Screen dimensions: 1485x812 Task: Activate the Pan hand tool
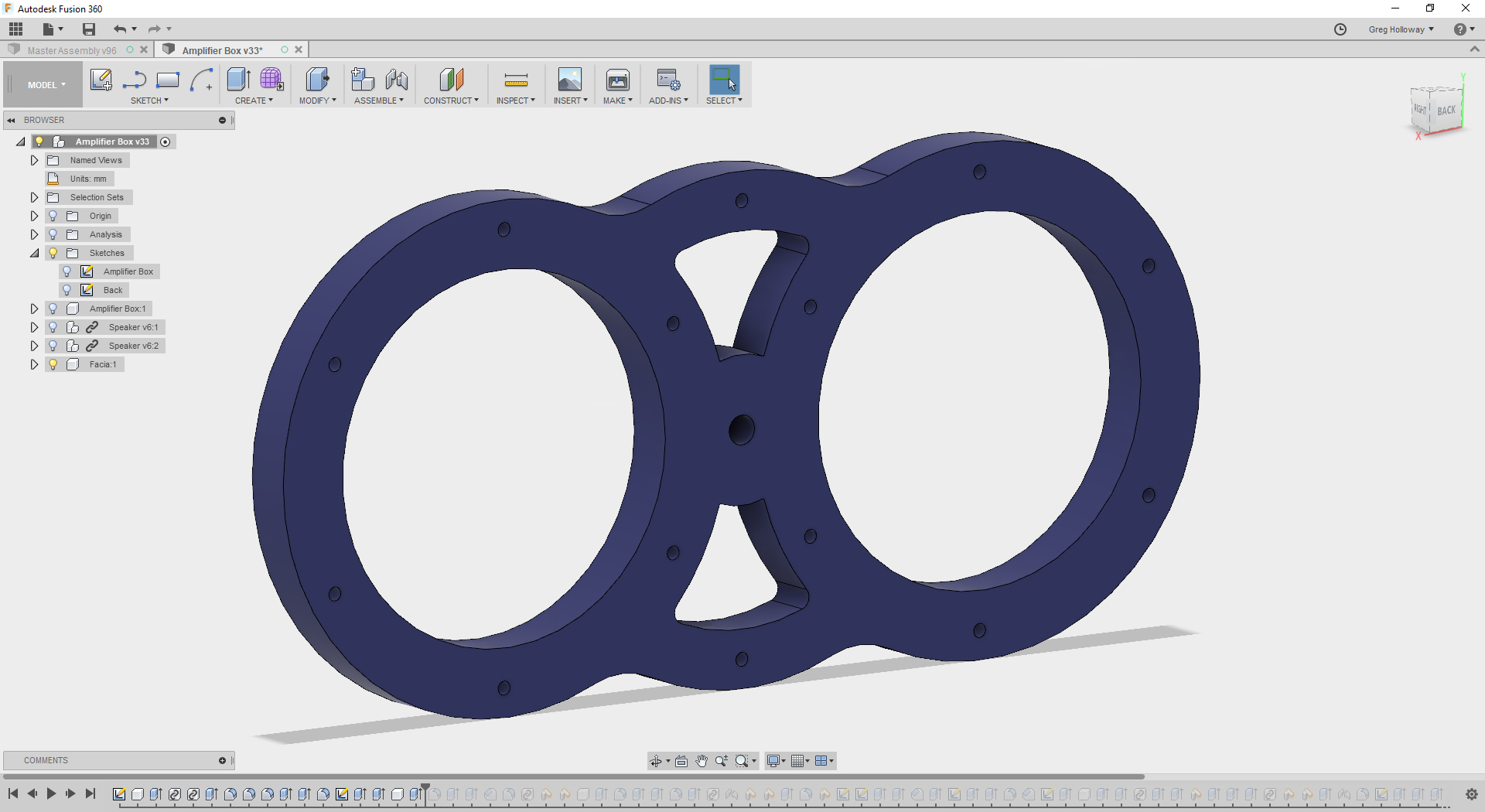pyautogui.click(x=702, y=761)
